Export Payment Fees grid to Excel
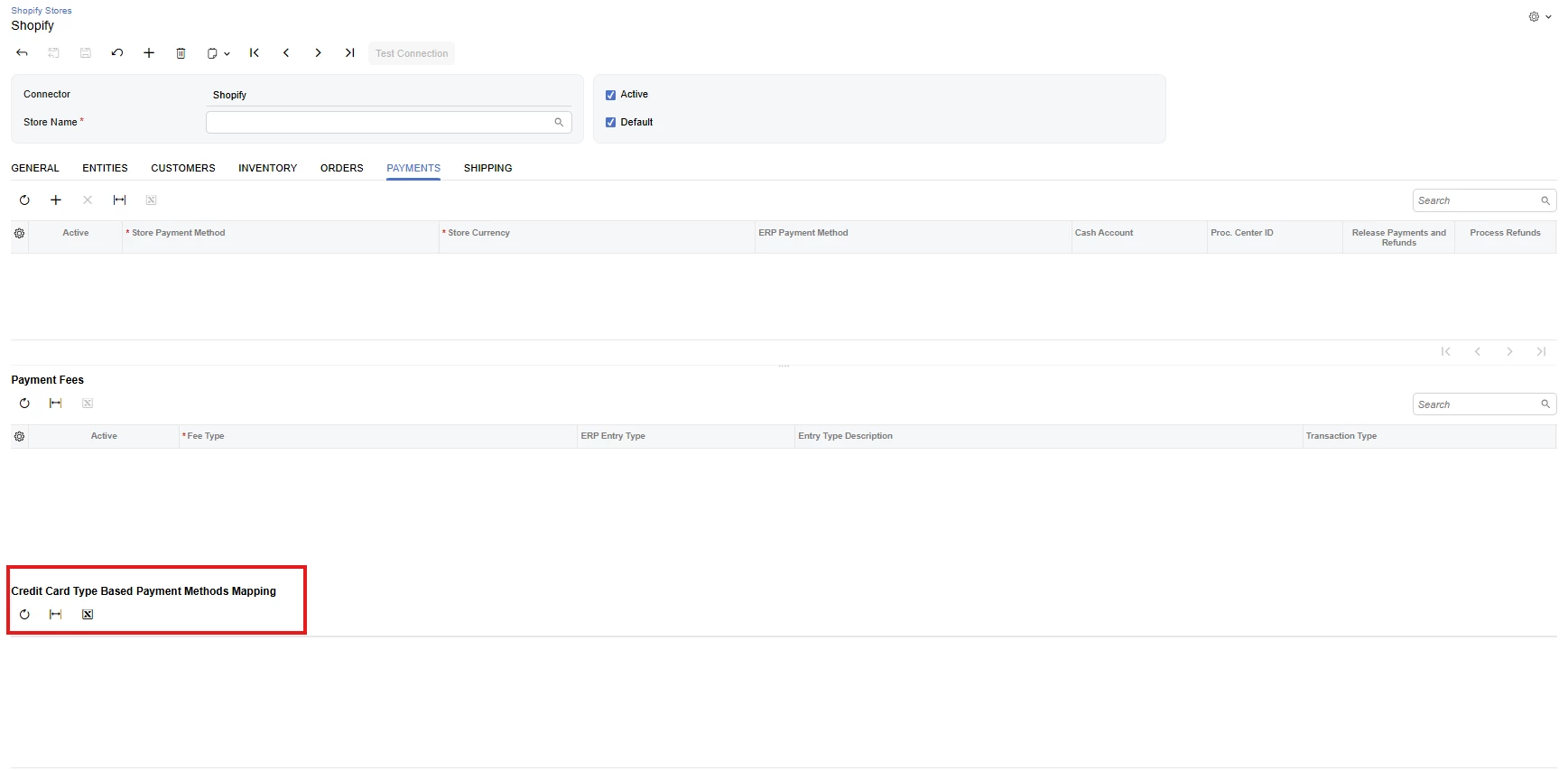 coord(88,404)
